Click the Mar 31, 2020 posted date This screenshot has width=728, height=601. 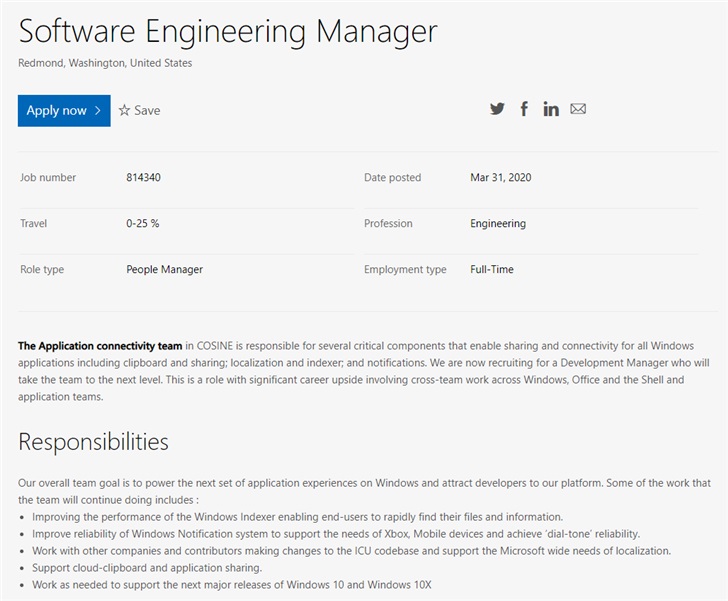coord(500,178)
